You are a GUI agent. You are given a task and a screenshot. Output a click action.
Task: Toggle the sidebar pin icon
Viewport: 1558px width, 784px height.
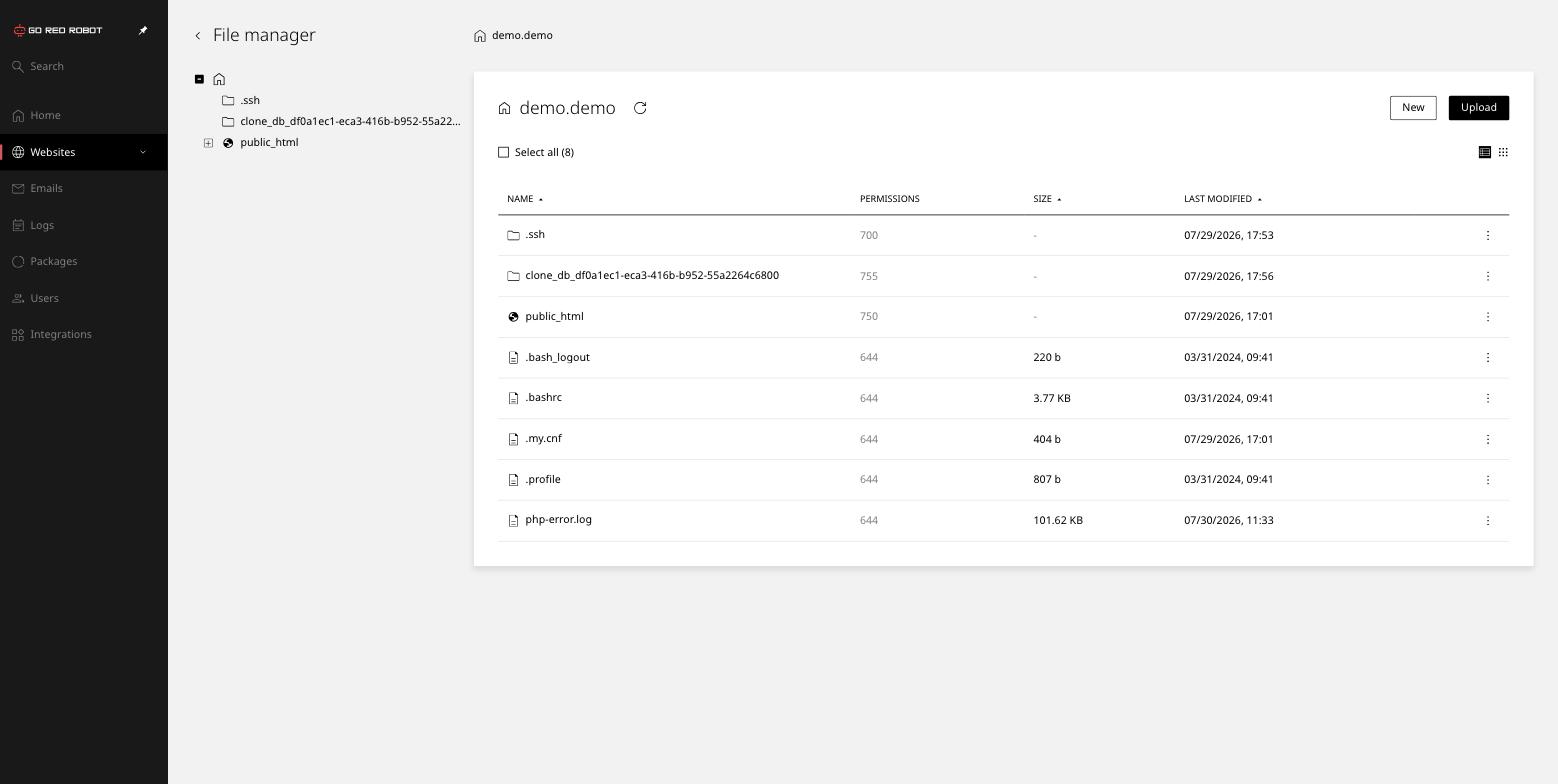143,30
